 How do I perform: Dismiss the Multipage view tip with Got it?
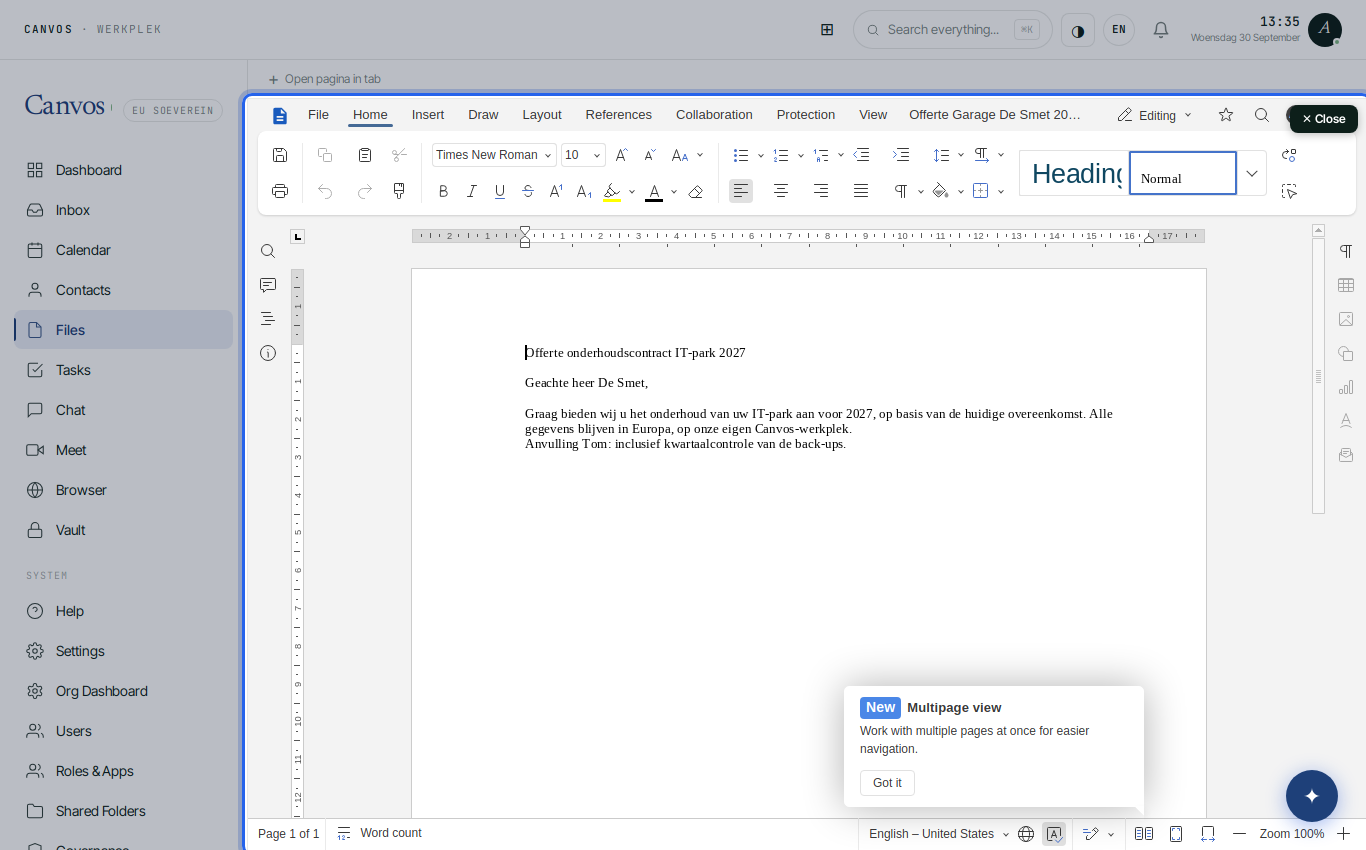point(887,783)
